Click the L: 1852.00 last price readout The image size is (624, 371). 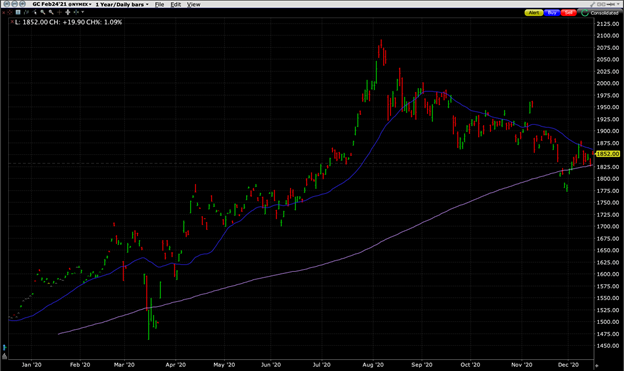[31, 22]
